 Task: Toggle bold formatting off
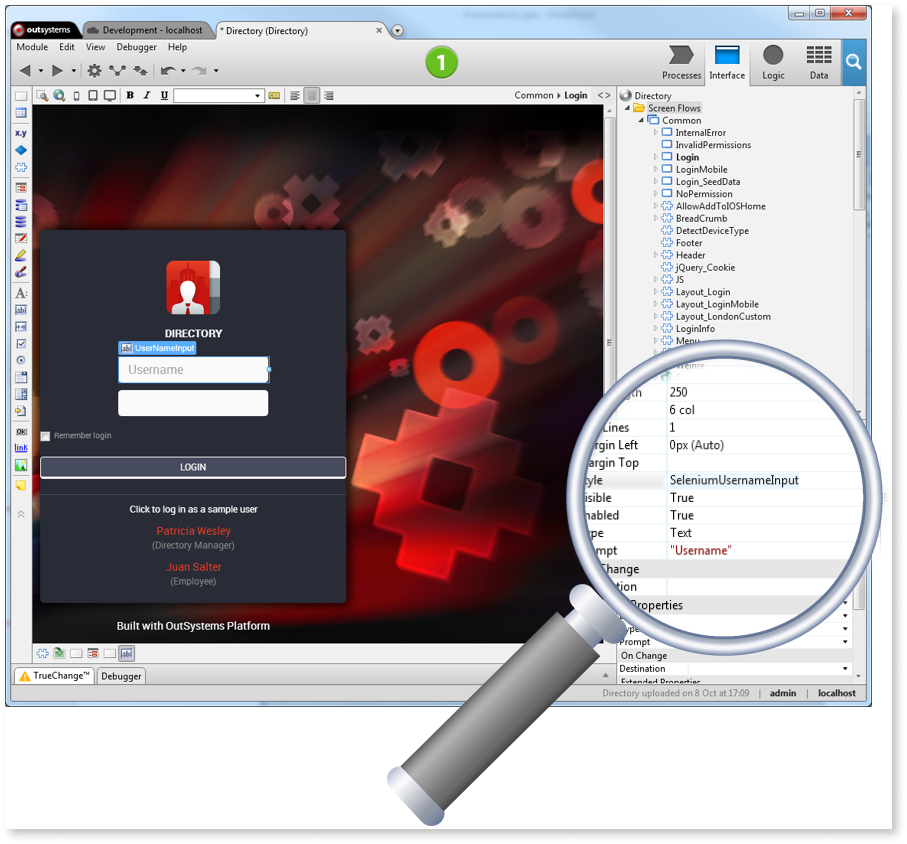(130, 95)
